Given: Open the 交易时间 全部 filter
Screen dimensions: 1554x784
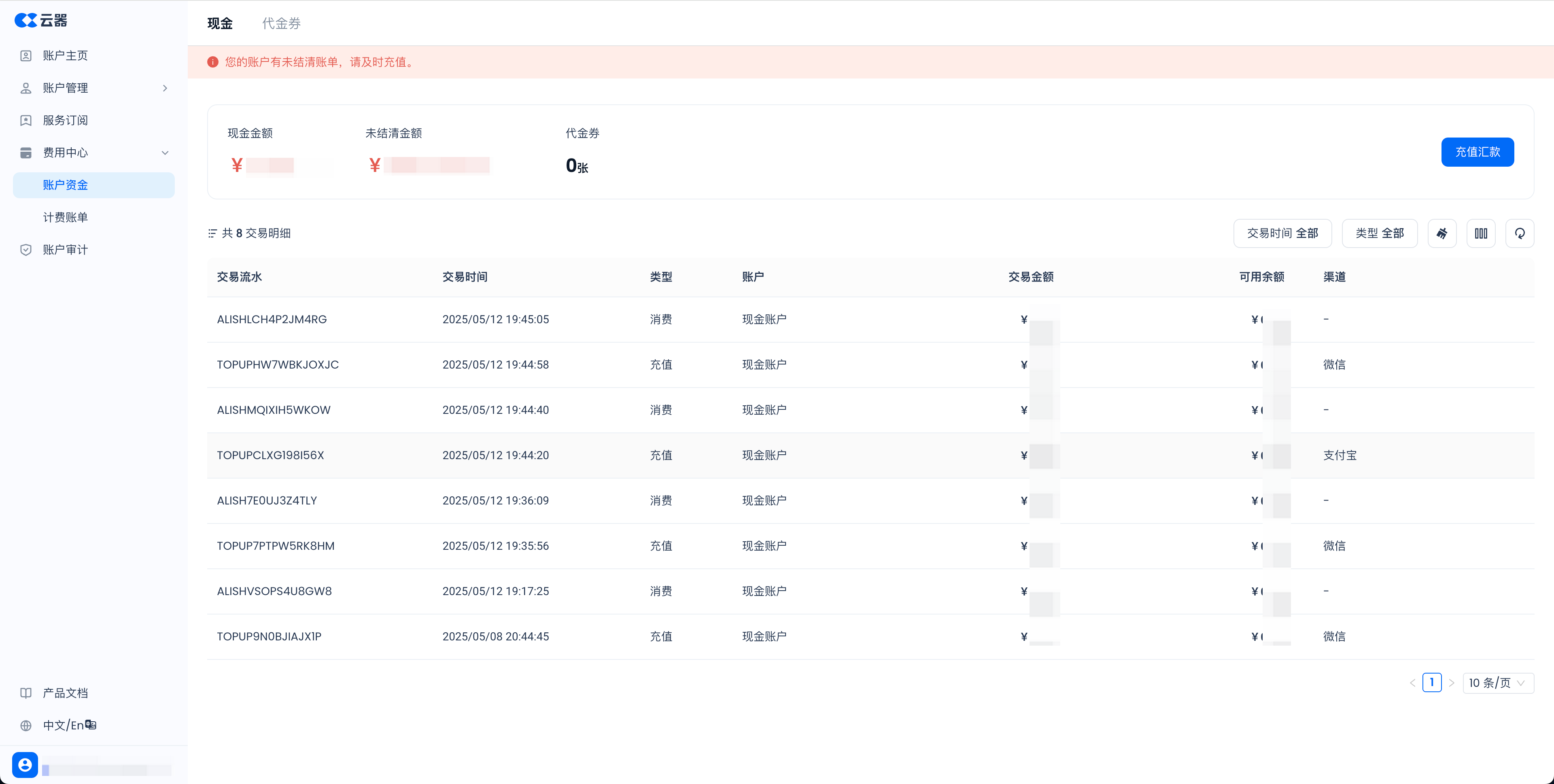Looking at the screenshot, I should coord(1282,233).
